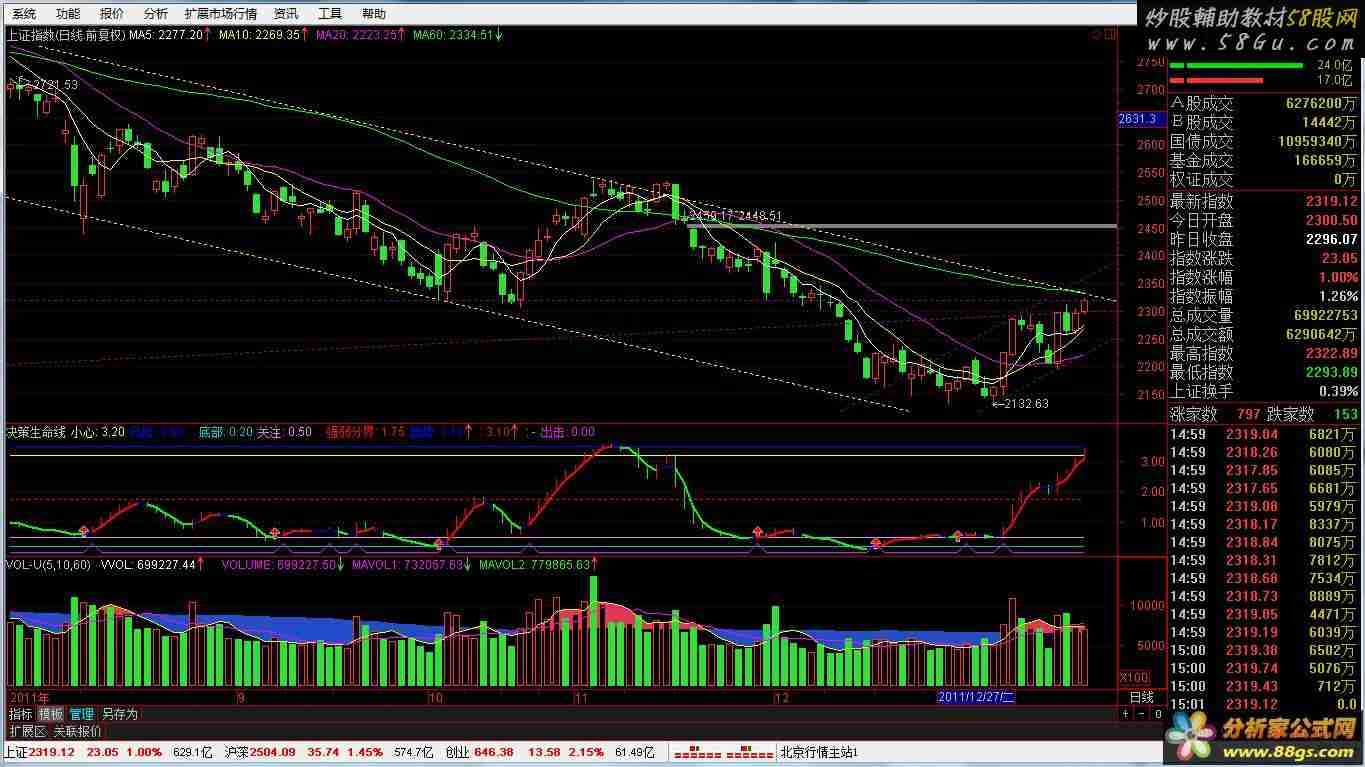Viewport: 1365px width, 767px height.
Task: Click the 0 reset button beside the minus
Action: coord(1158,714)
